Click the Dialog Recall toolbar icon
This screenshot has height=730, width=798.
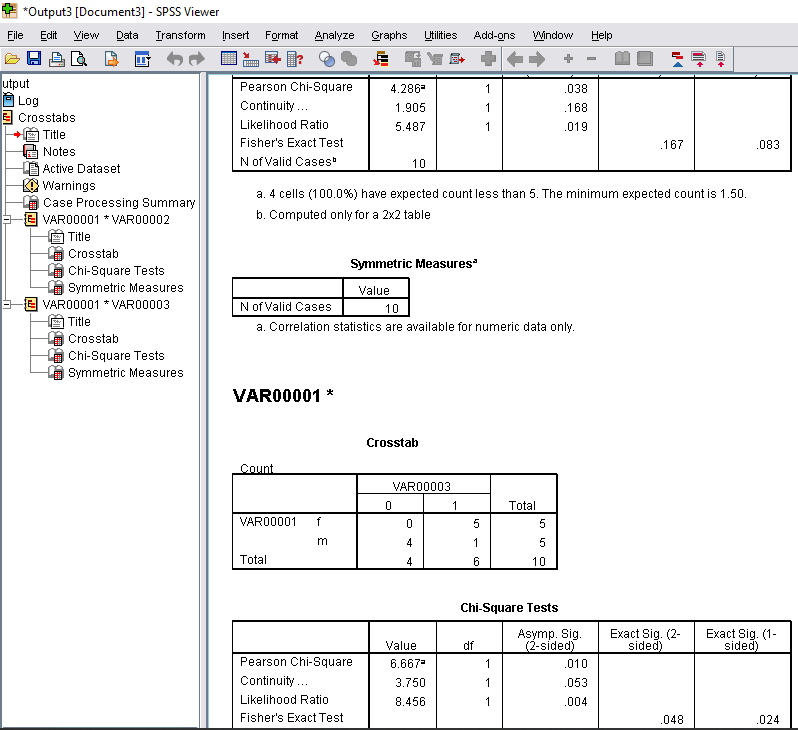pyautogui.click(x=142, y=60)
